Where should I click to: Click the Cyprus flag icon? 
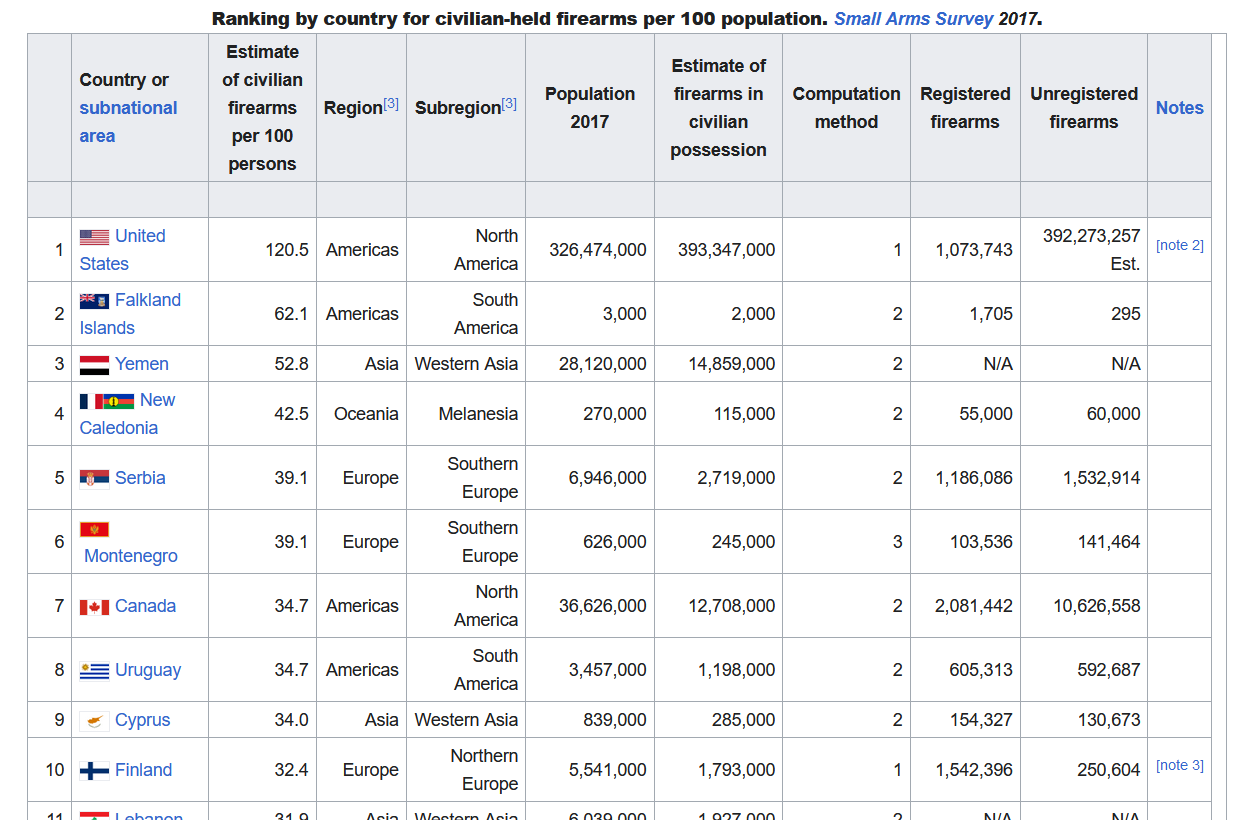[x=94, y=721]
